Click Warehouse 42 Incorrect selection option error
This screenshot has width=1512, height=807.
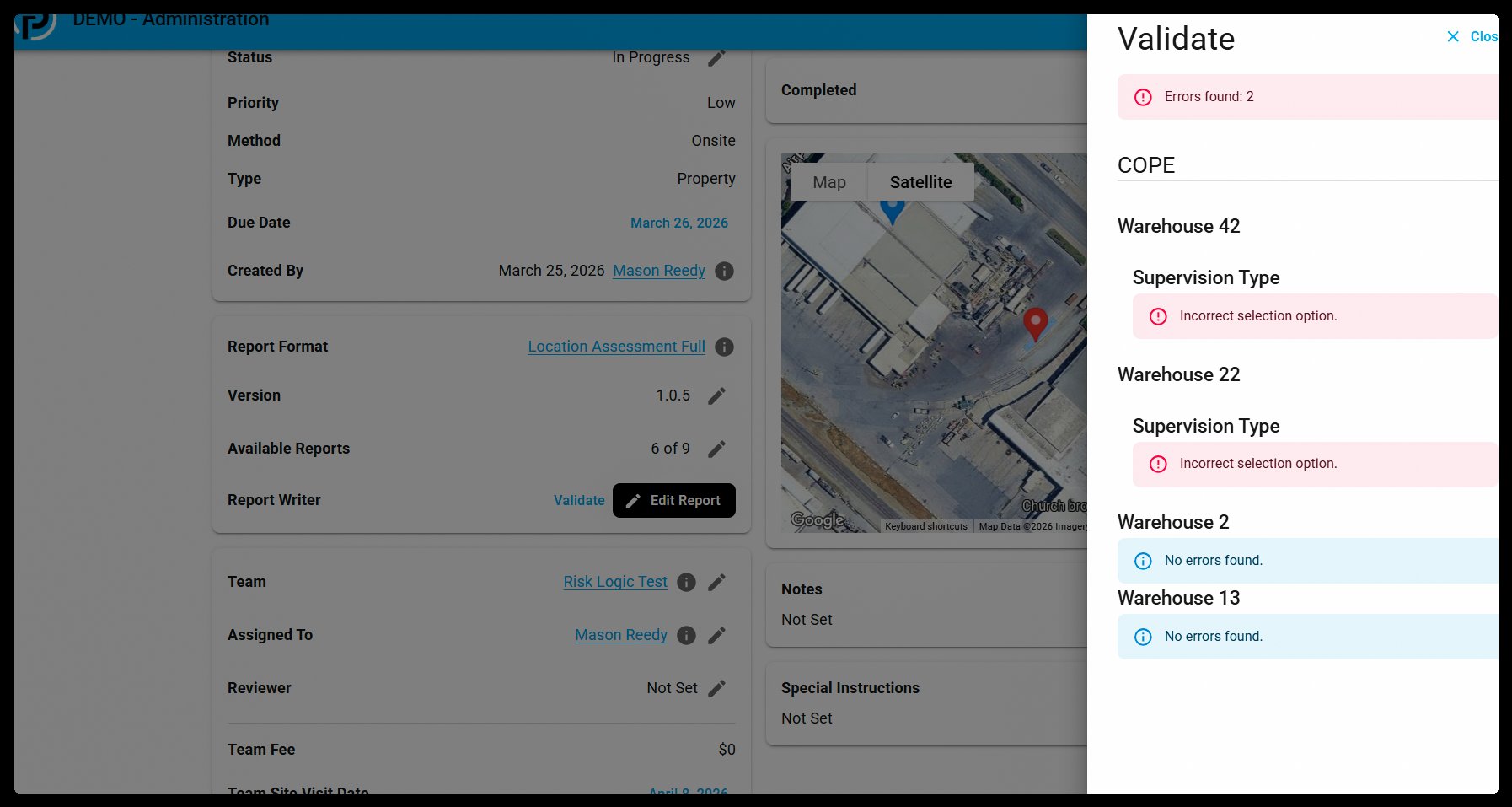coord(1316,316)
